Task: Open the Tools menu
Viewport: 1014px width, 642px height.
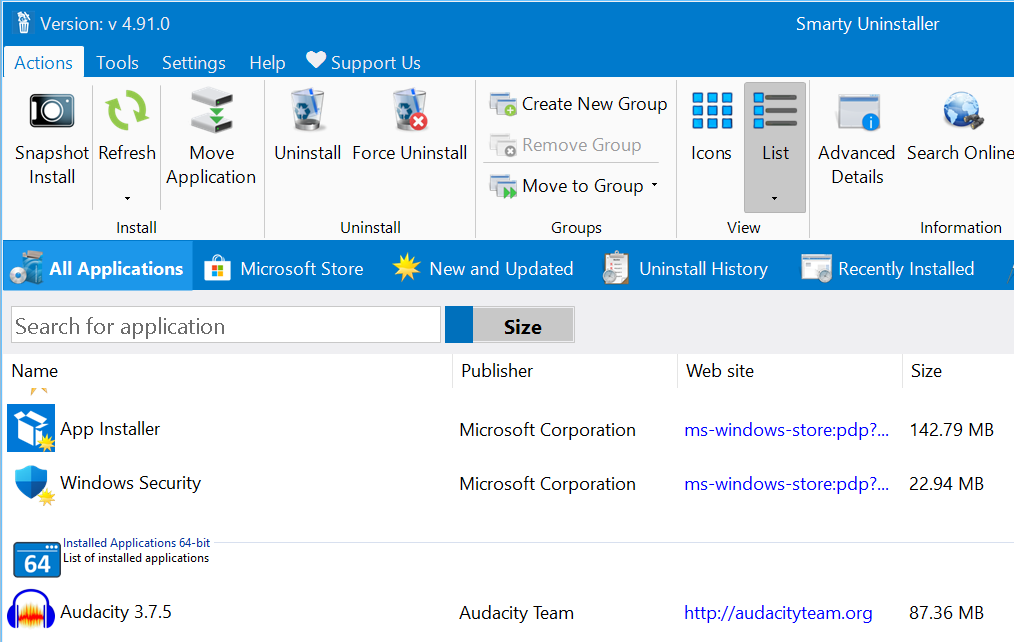Action: pyautogui.click(x=117, y=62)
